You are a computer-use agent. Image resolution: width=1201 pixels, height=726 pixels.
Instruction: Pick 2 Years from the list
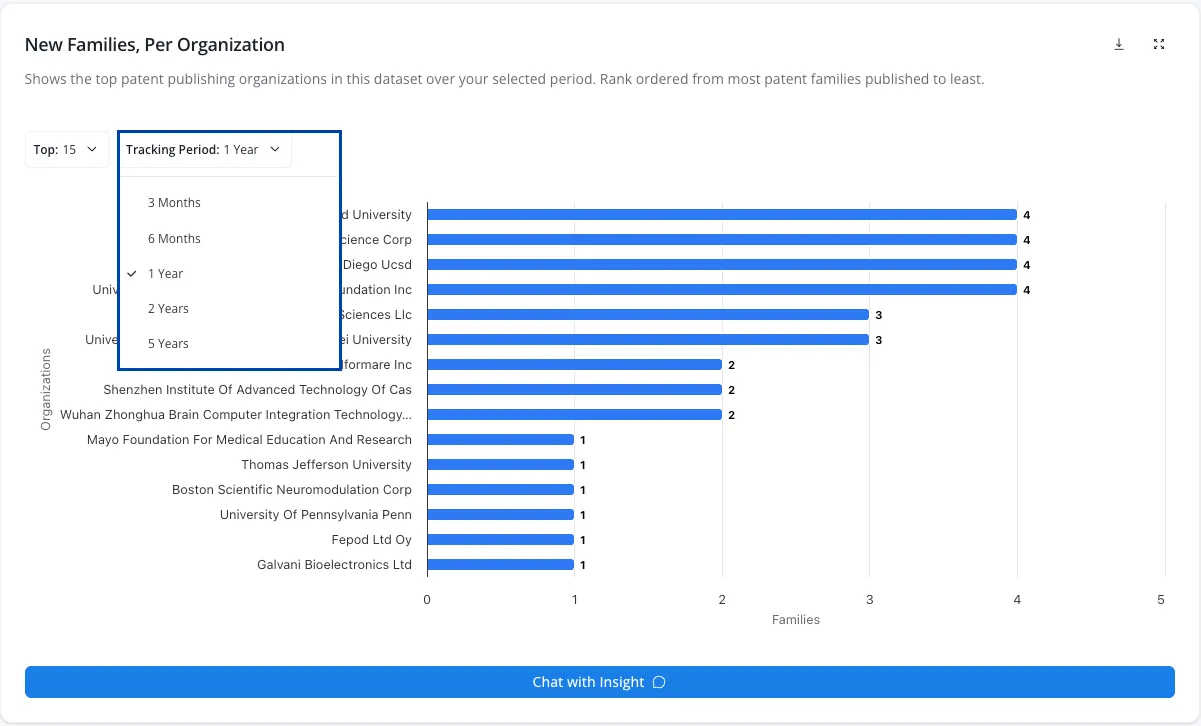168,308
